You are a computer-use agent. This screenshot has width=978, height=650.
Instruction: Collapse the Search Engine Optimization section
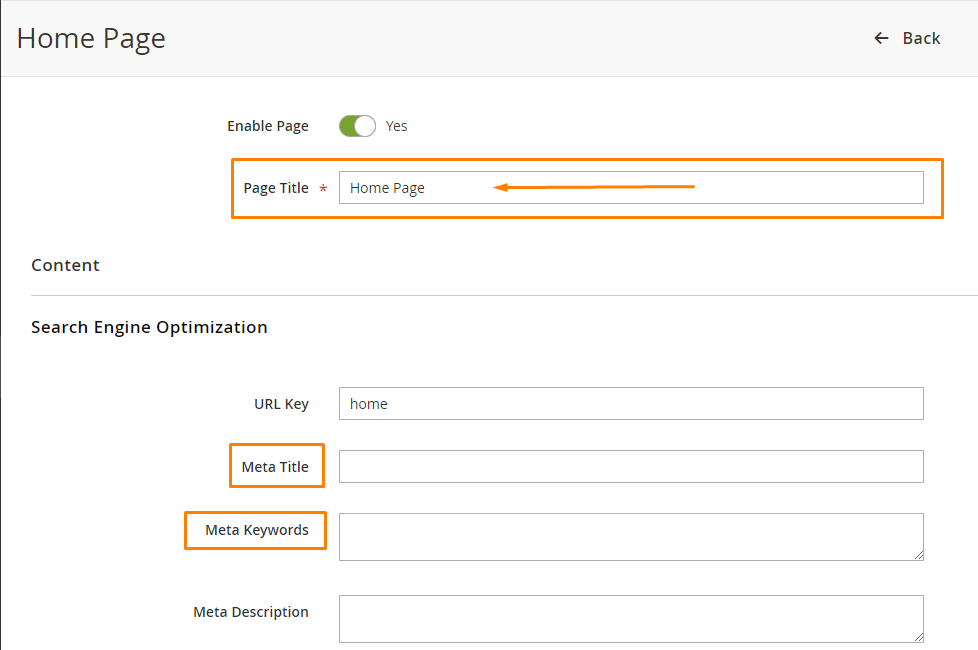[149, 327]
